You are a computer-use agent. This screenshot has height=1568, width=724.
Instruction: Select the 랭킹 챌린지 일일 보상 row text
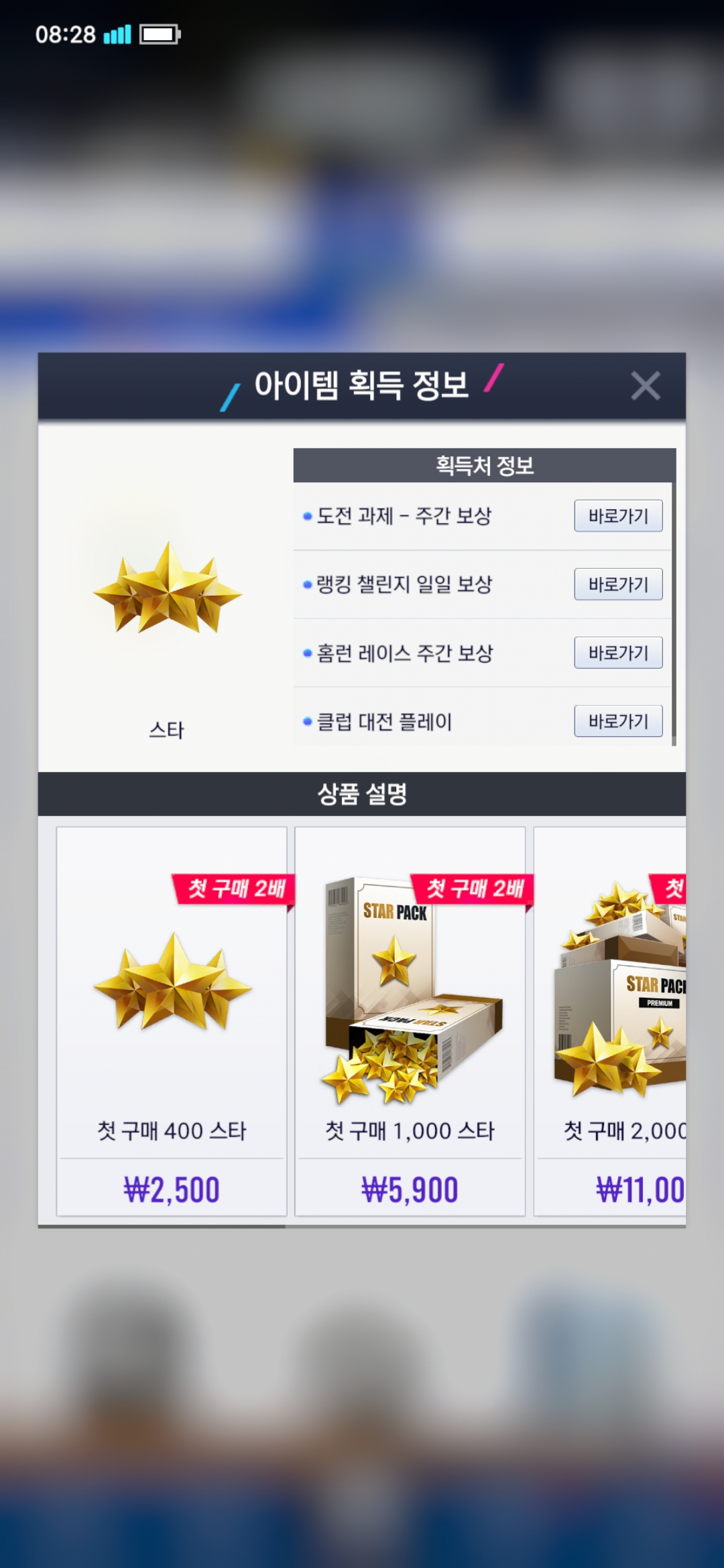point(404,584)
